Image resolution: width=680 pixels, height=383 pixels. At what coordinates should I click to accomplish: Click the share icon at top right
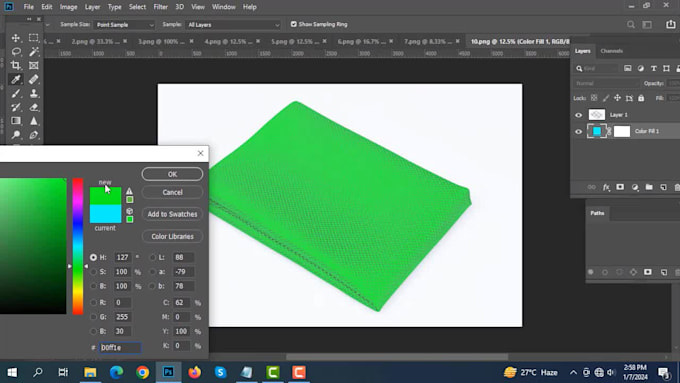point(670,24)
